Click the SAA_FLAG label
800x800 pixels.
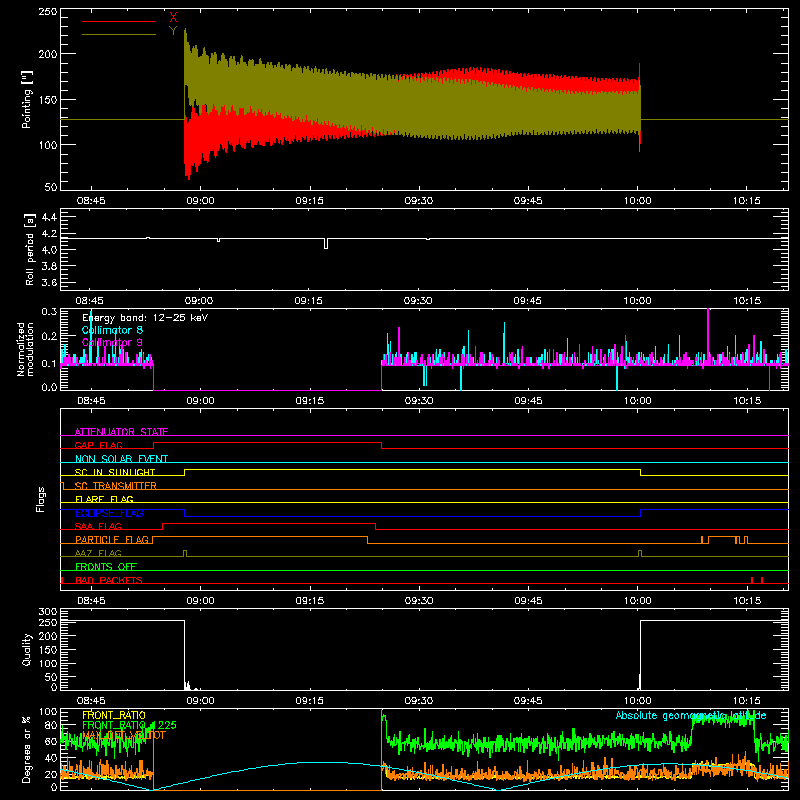coord(98,526)
